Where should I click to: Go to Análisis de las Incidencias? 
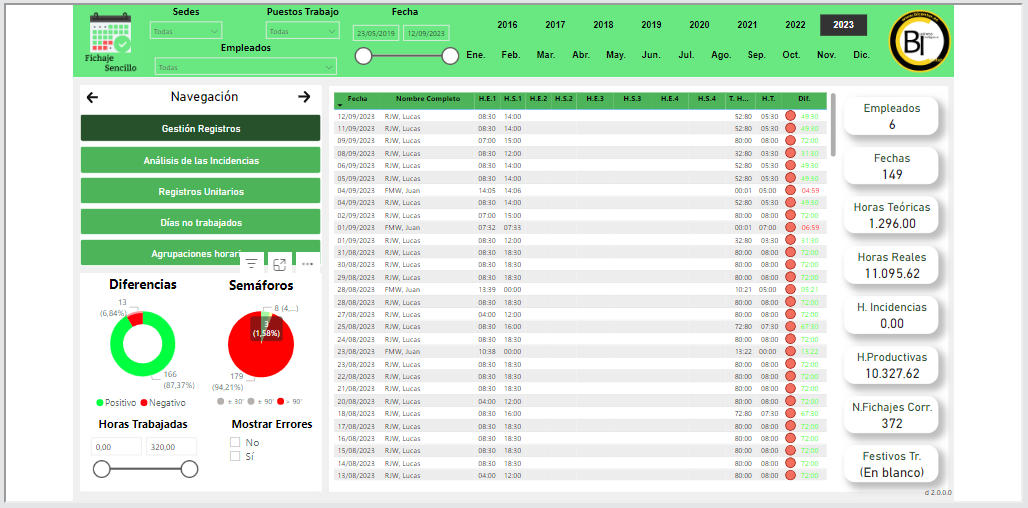click(x=200, y=160)
